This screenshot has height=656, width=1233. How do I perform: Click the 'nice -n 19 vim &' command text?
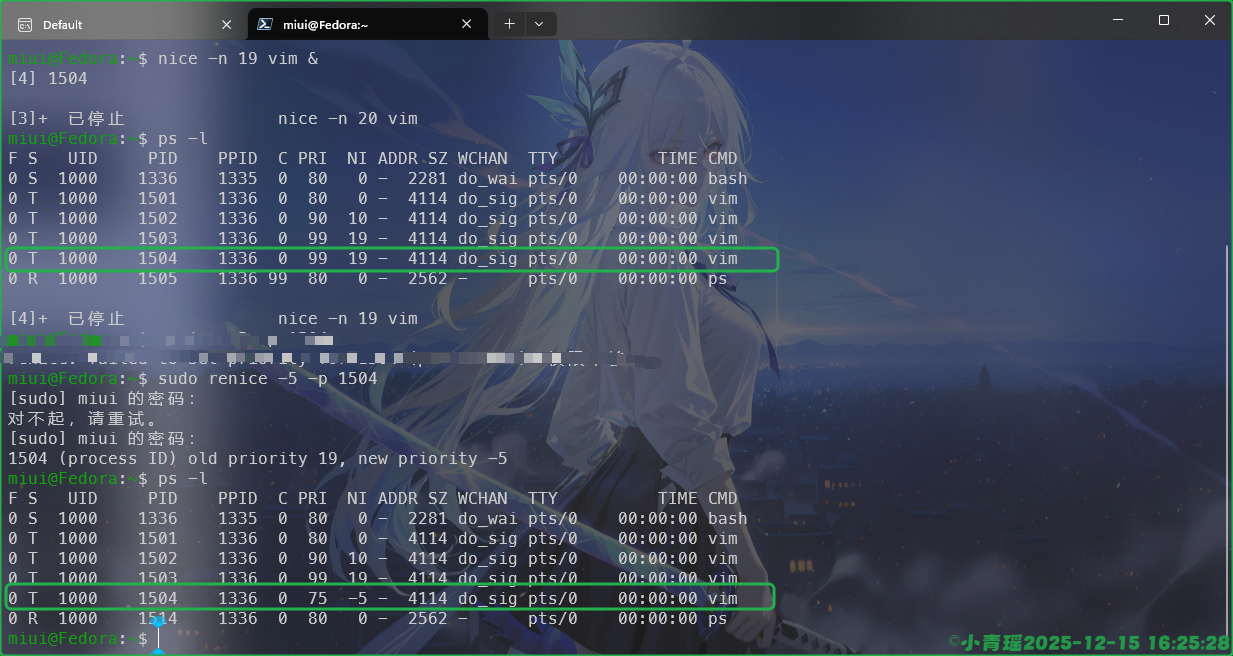[x=238, y=59]
